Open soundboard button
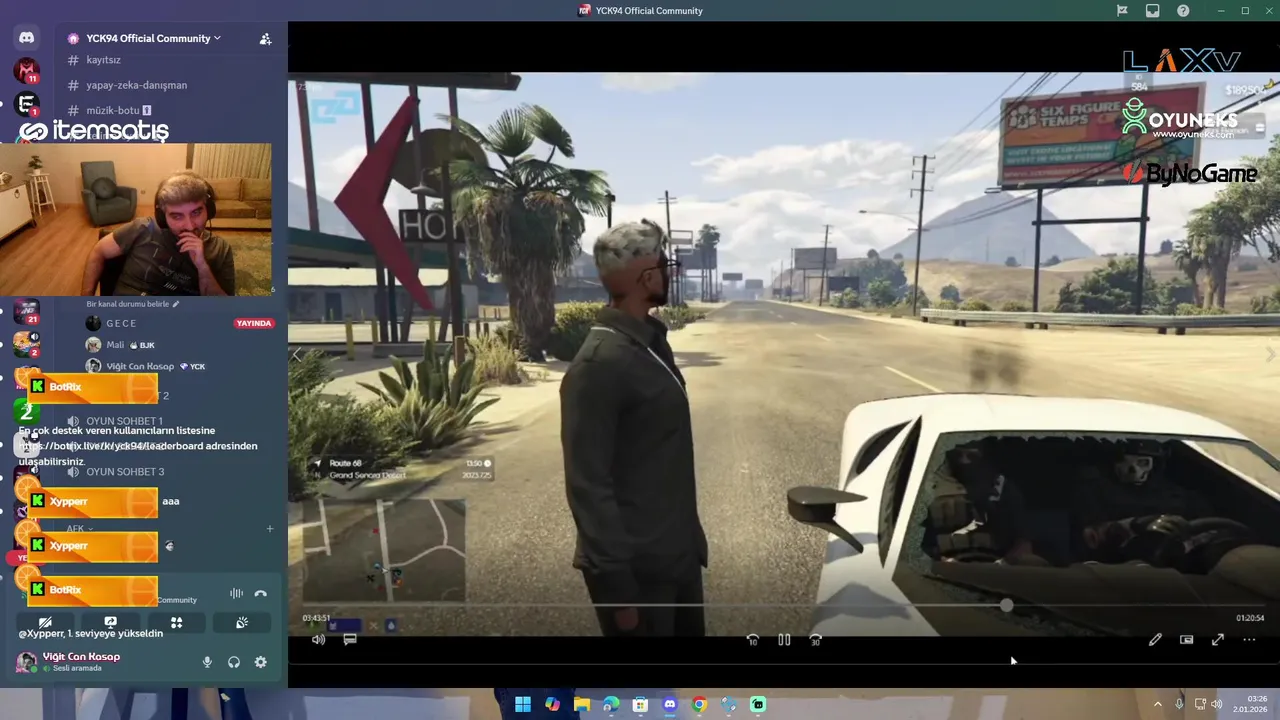The width and height of the screenshot is (1280, 720). pos(242,622)
